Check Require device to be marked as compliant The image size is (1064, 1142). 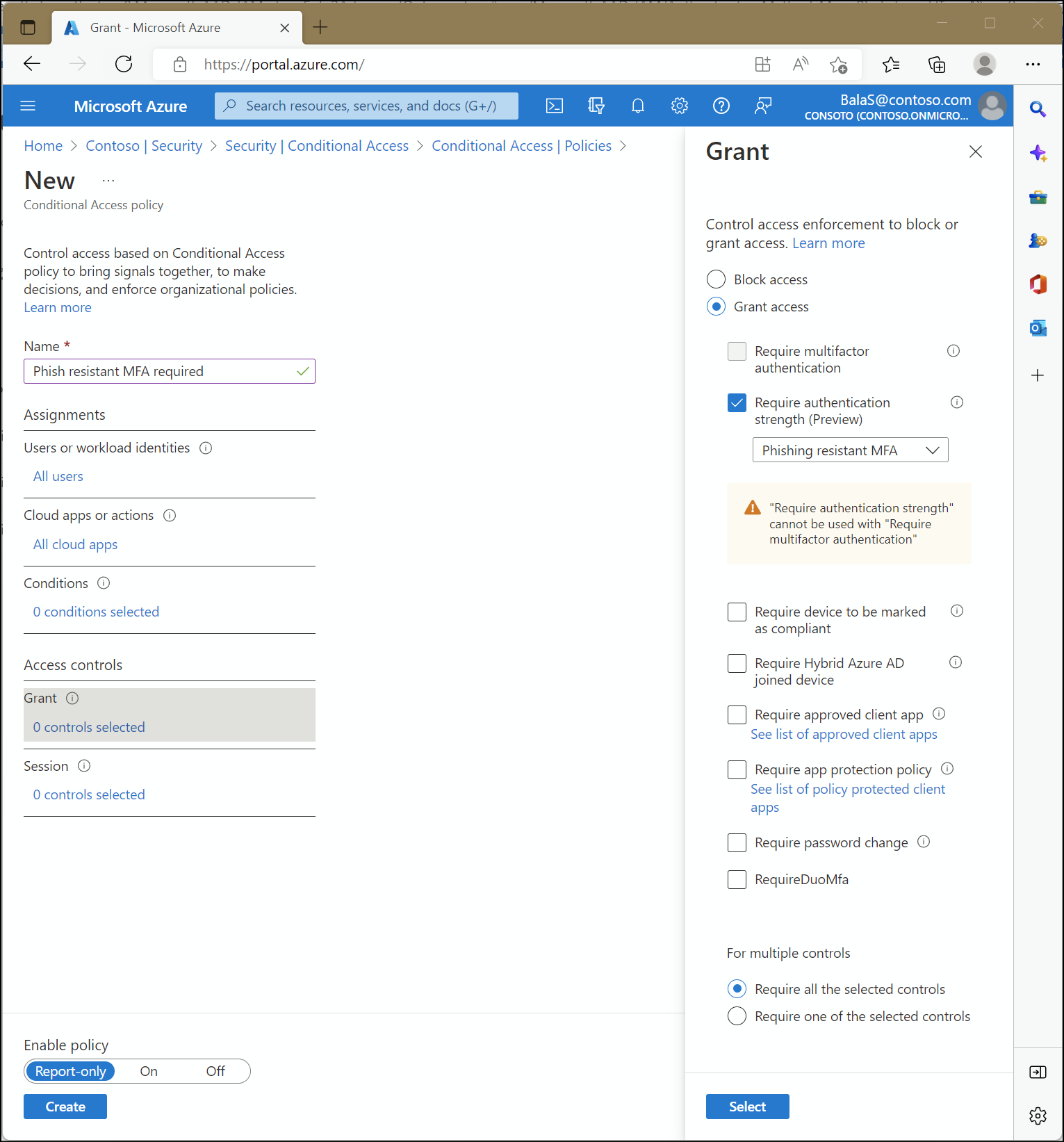[737, 612]
